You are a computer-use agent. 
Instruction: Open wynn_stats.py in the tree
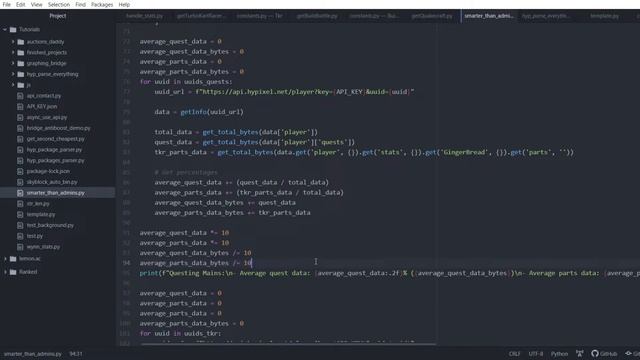[43, 247]
